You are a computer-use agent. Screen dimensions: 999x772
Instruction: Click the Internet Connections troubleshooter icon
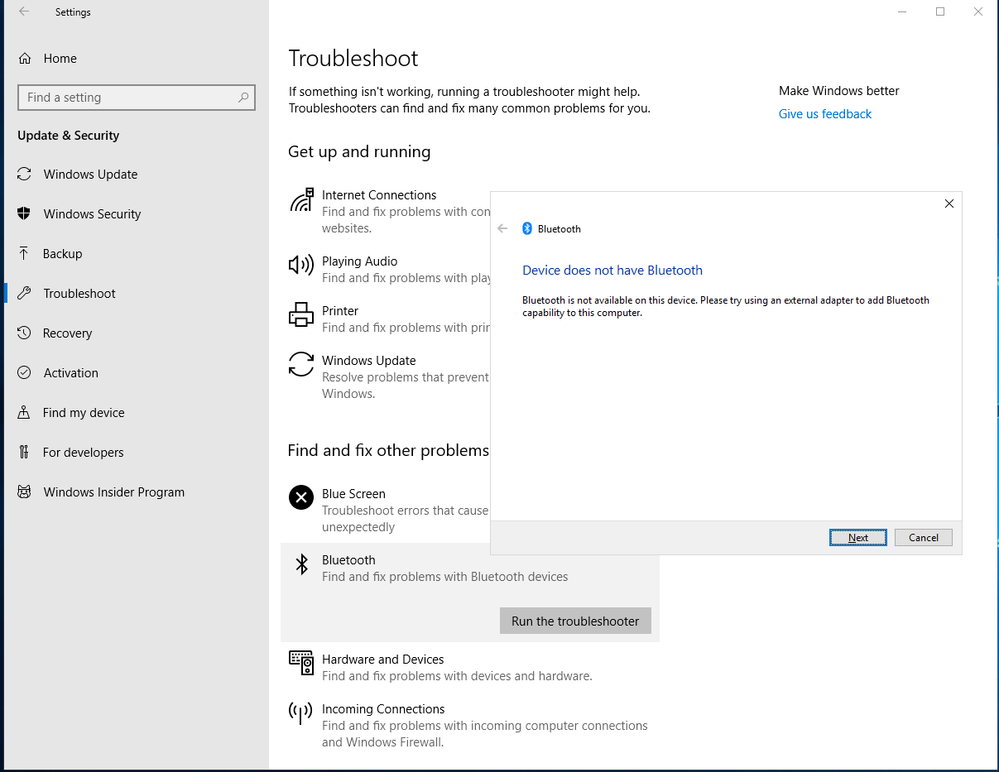[x=301, y=201]
